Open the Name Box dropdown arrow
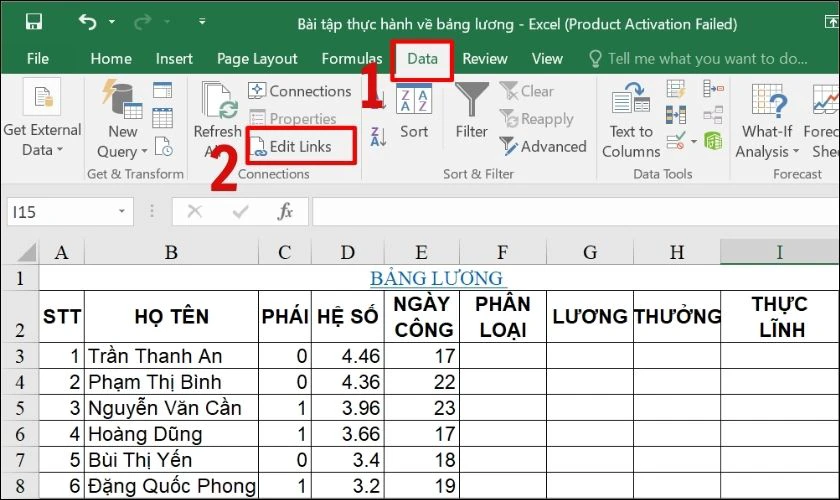Image resolution: width=840 pixels, height=500 pixels. [122, 211]
